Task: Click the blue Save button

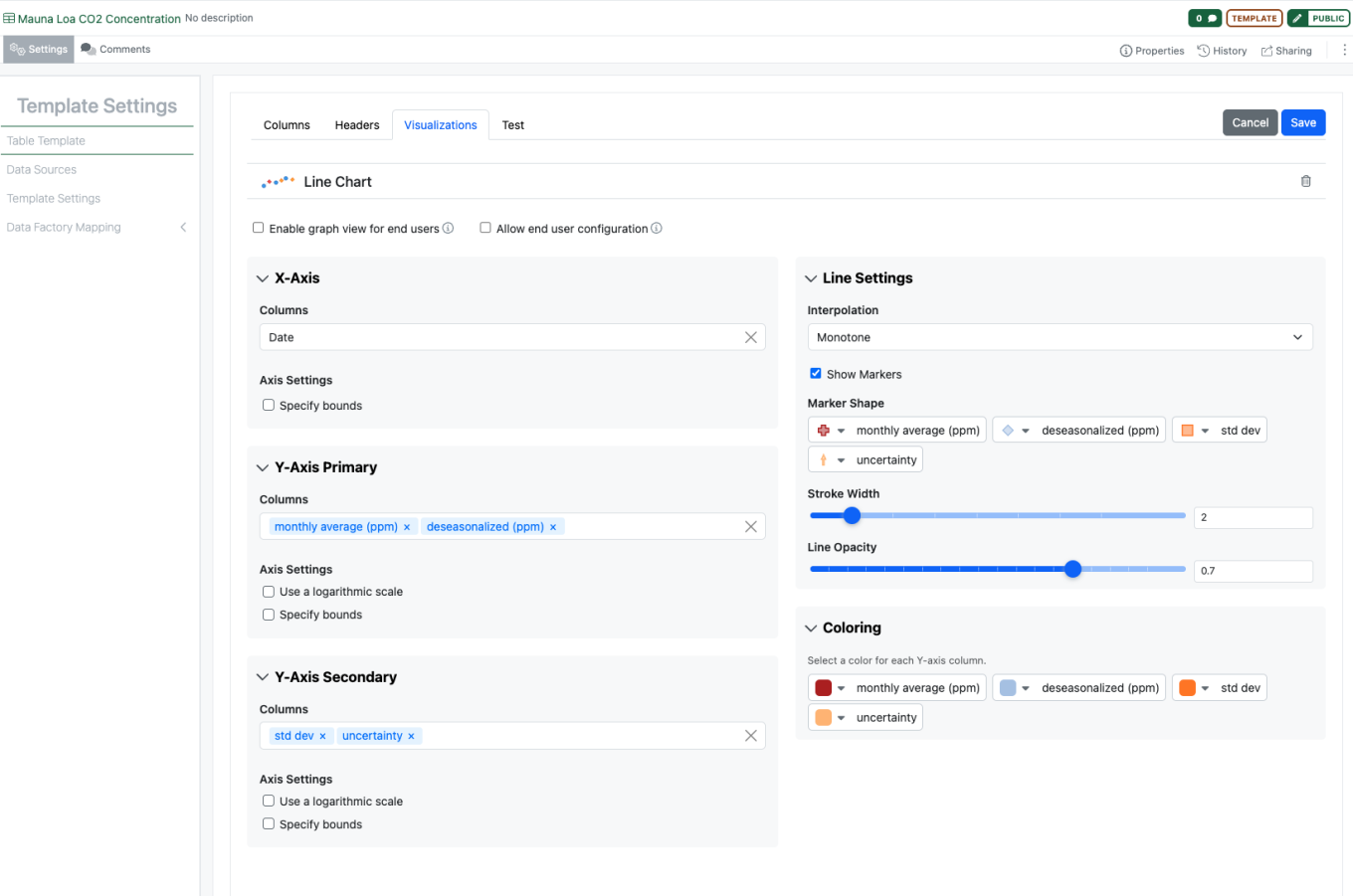Action: click(1303, 122)
